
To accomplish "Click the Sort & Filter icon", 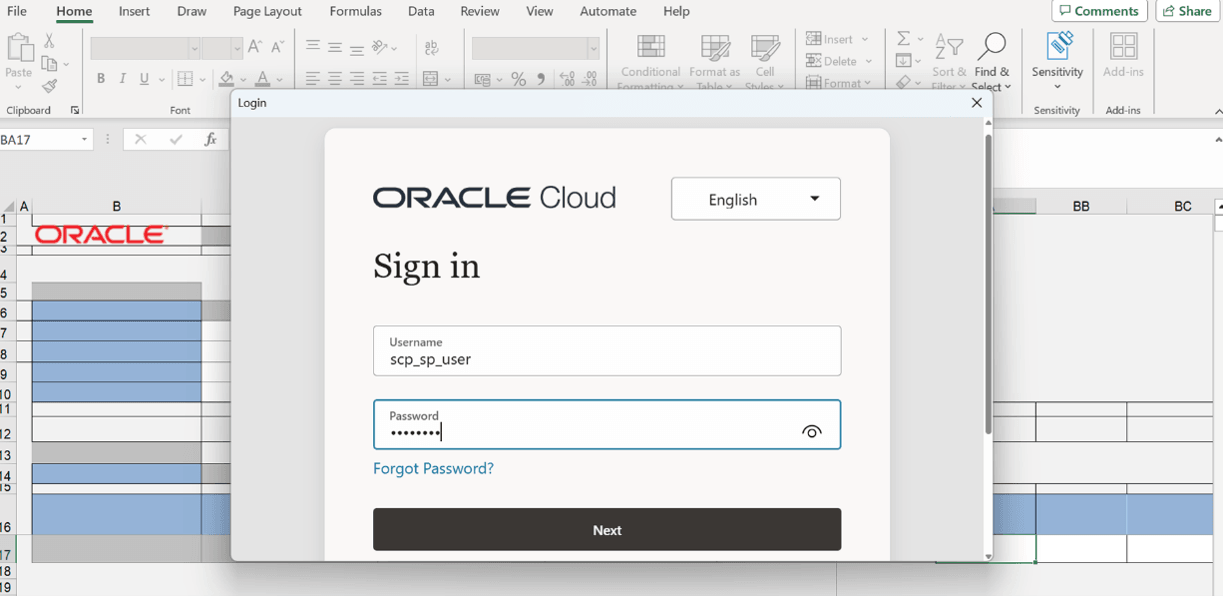I will coord(948,46).
